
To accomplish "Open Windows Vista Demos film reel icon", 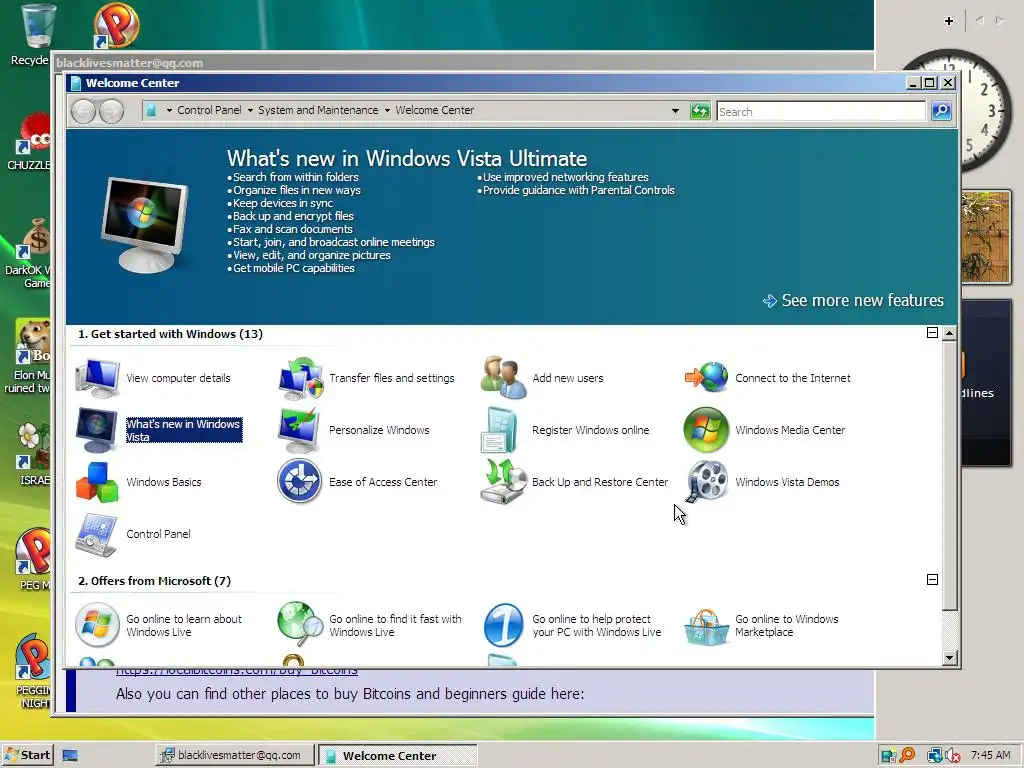I will click(706, 482).
